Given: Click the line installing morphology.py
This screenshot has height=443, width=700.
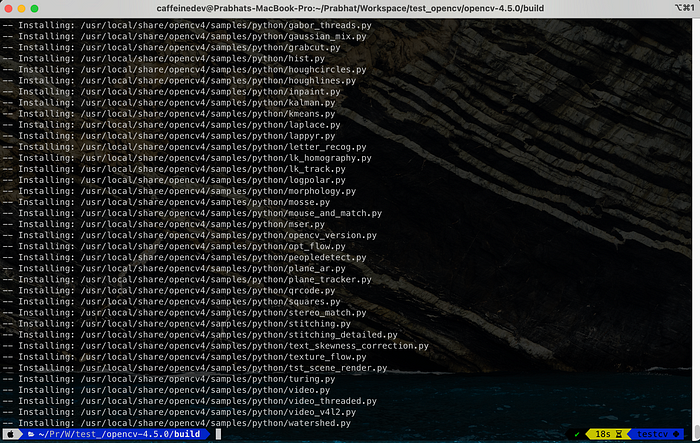Looking at the screenshot, I should click(x=179, y=191).
